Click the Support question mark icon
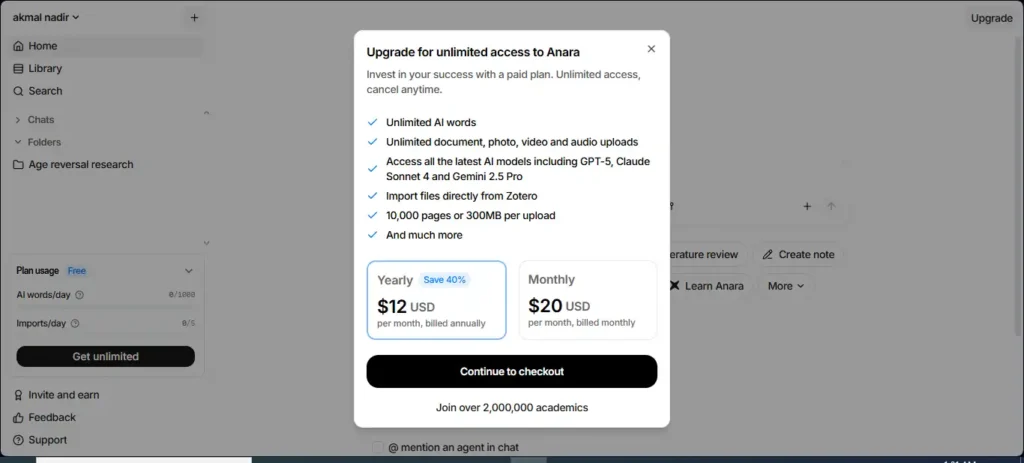 (18, 440)
